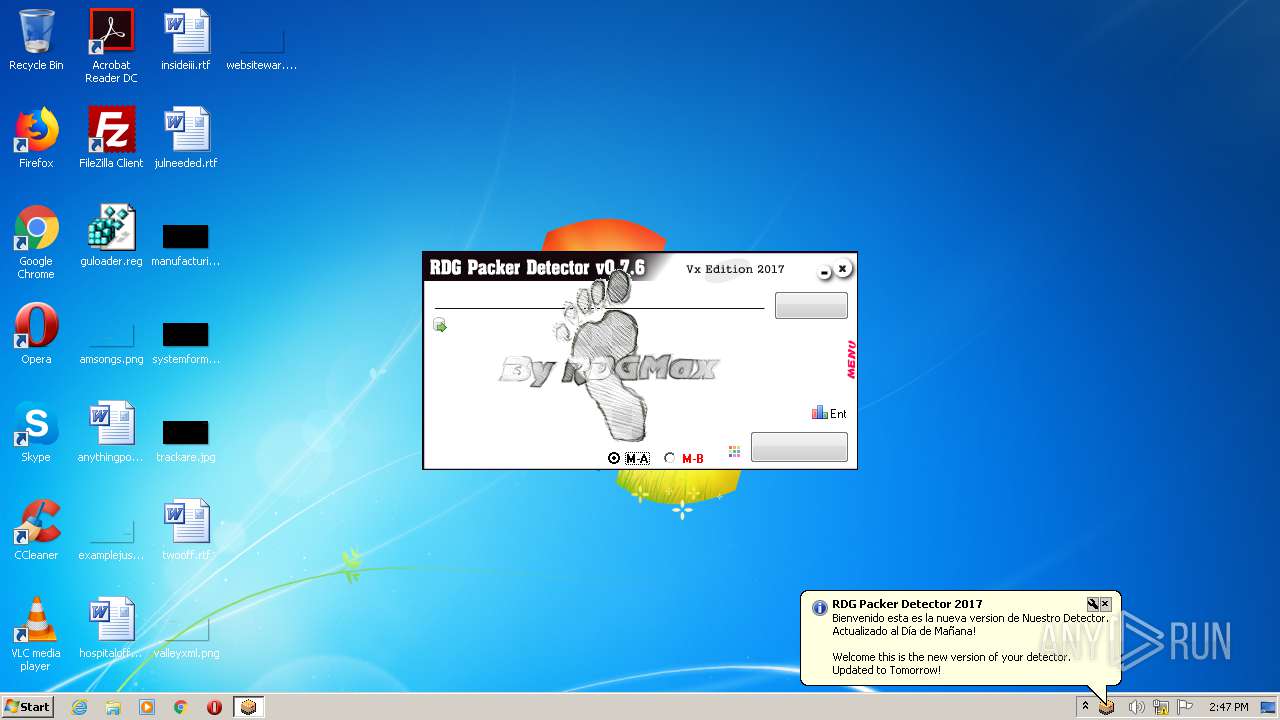
Task: Open Action Center flag icon
Action: (x=1185, y=707)
